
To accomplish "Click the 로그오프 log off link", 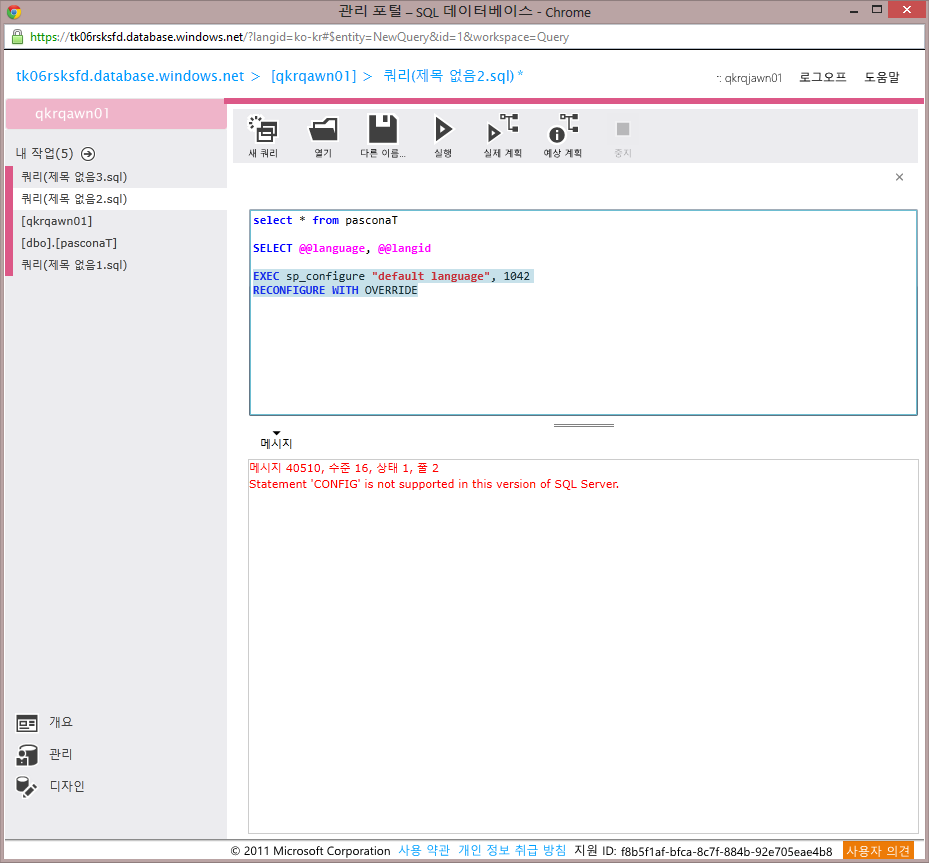I will pos(822,77).
